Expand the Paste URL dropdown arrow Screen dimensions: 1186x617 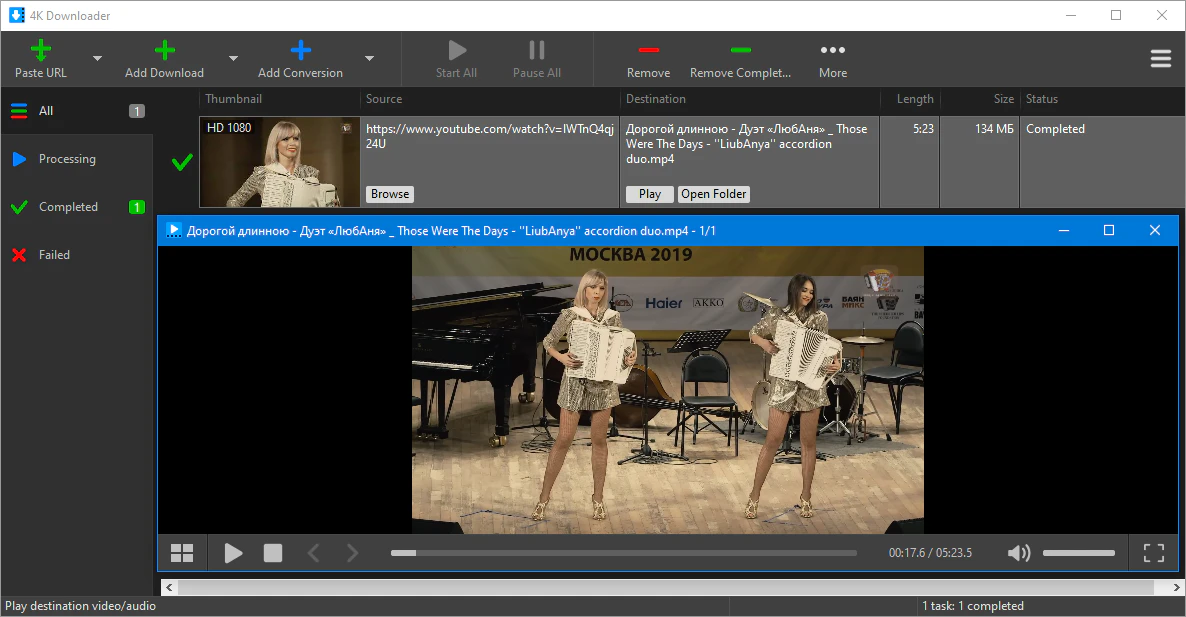click(97, 59)
